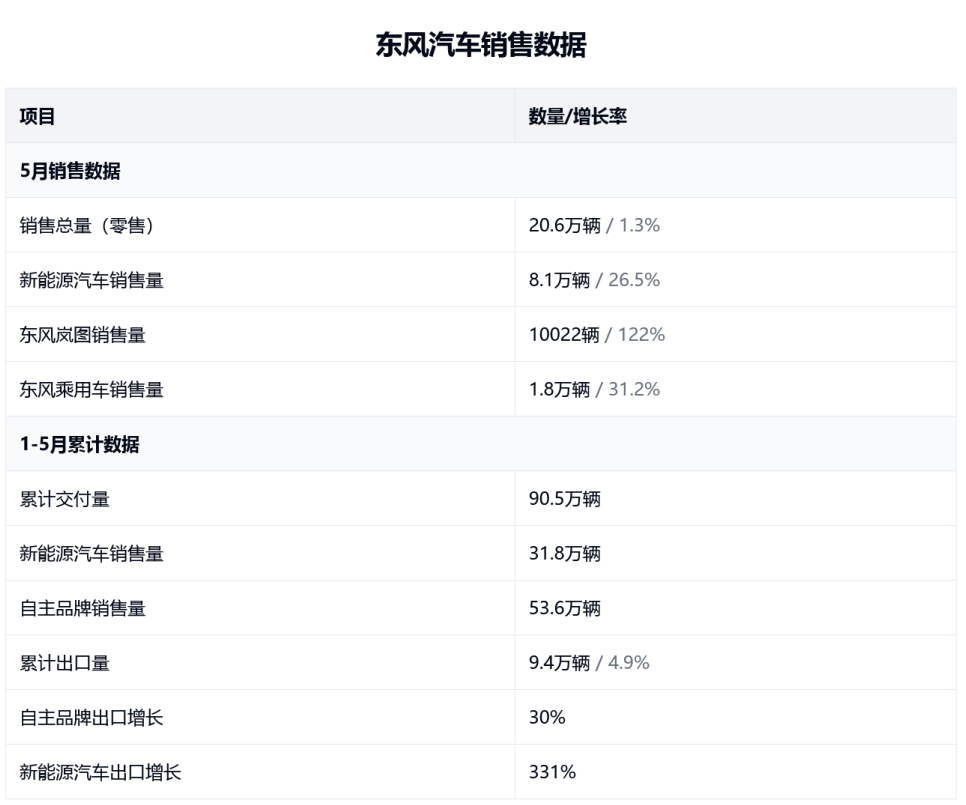Select the 累计交付量 row label
The width and height of the screenshot is (966, 805).
[65, 499]
